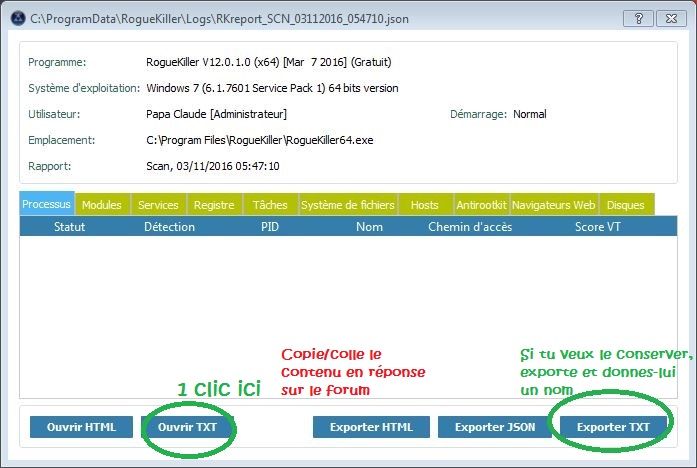Viewport: 697px width, 468px height.
Task: Click the Démarrage: label
Action: click(x=478, y=114)
